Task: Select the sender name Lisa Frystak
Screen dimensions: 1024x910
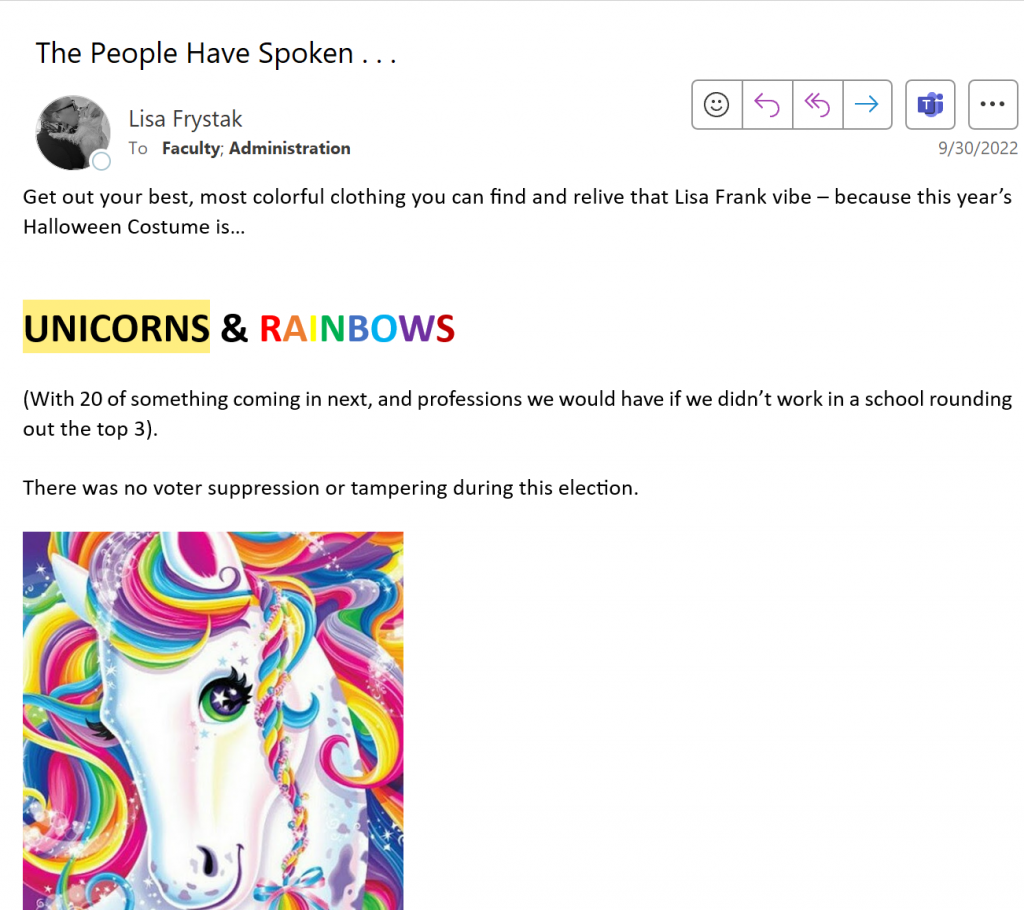Action: [185, 119]
